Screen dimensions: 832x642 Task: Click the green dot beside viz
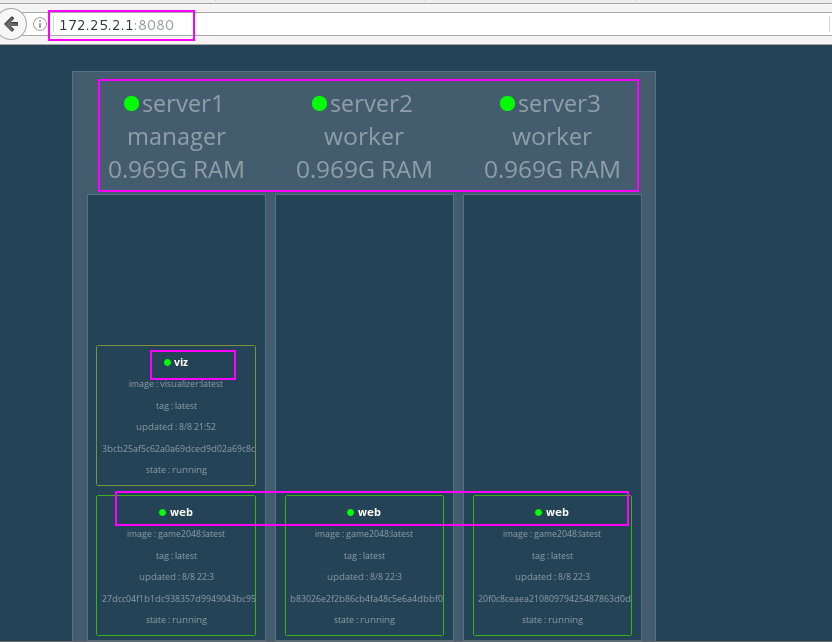tap(167, 362)
